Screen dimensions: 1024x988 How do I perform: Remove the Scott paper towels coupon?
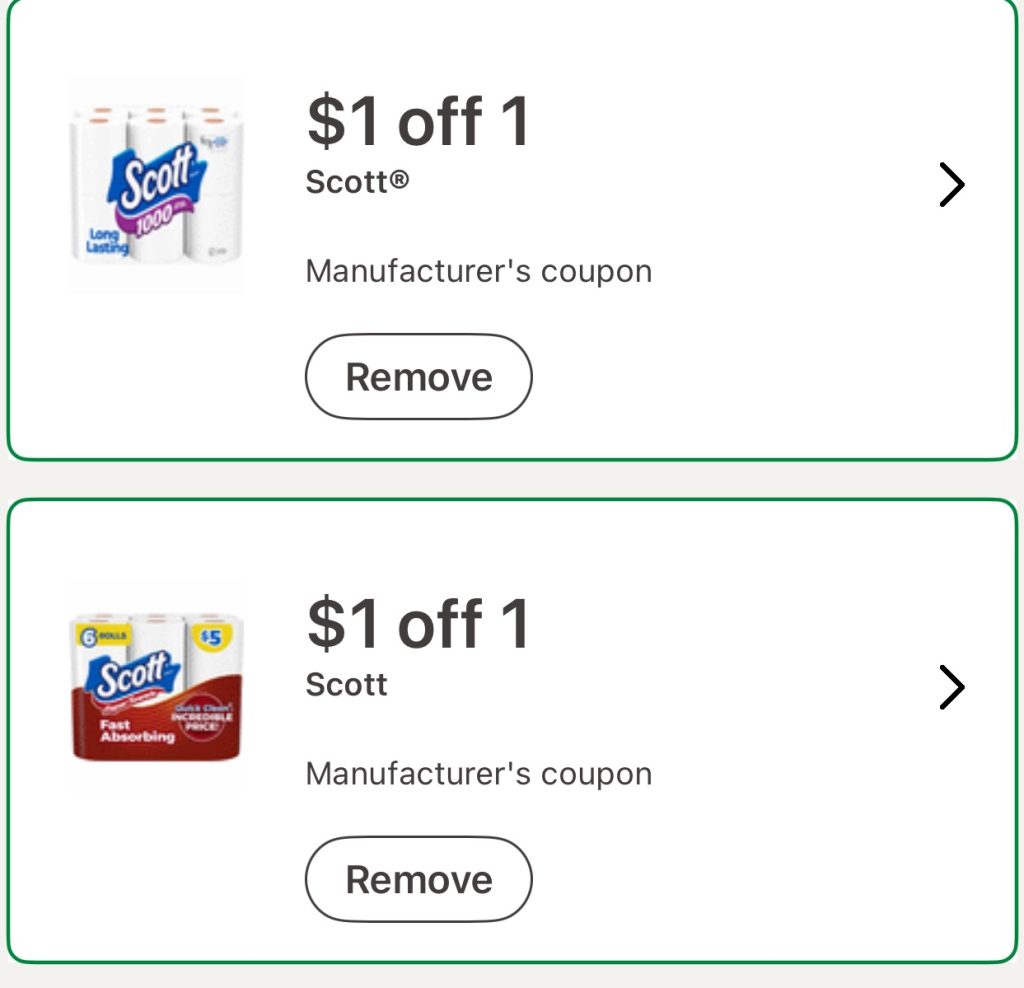(x=418, y=880)
